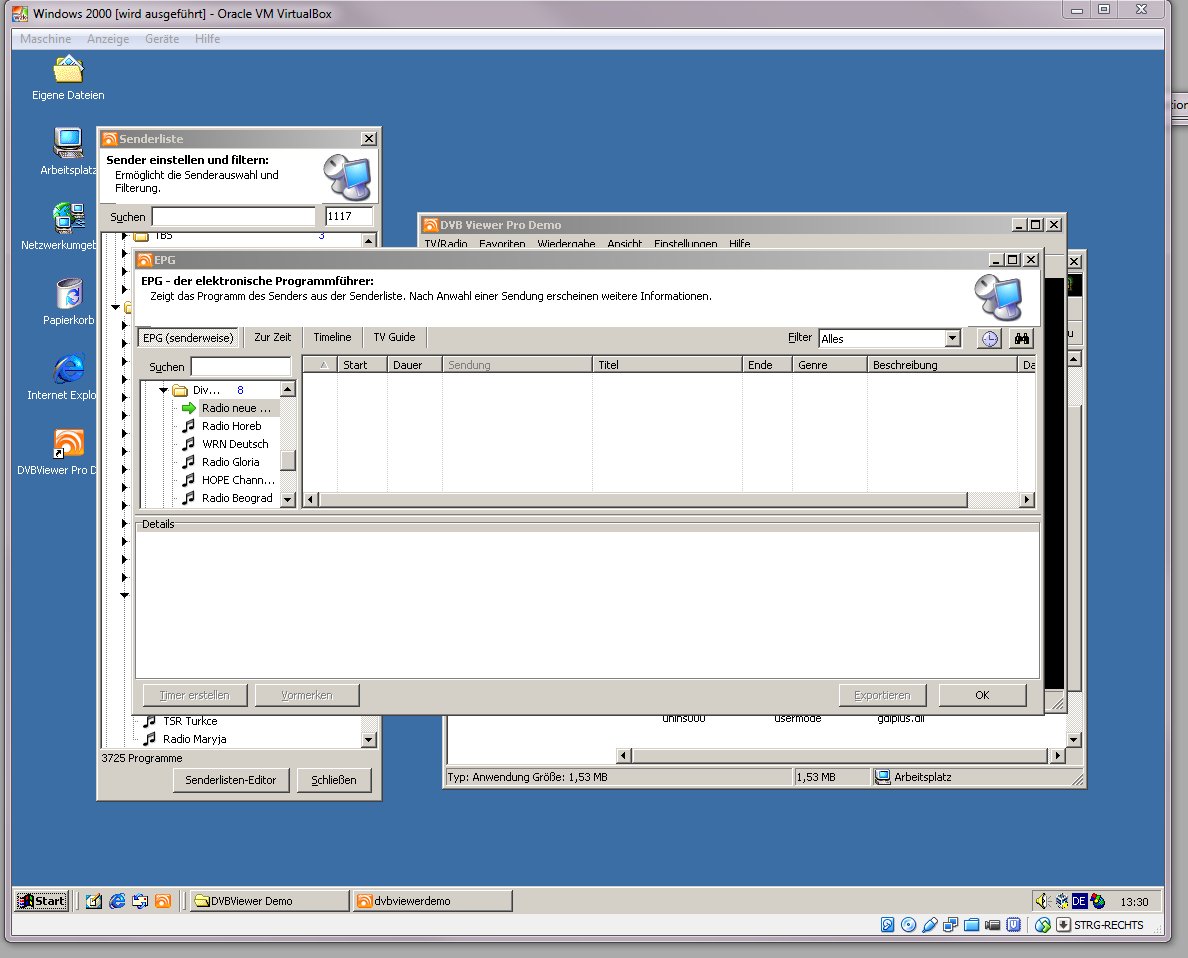Click Schließen in the Senderliste window
The width and height of the screenshot is (1188, 958).
click(x=334, y=780)
